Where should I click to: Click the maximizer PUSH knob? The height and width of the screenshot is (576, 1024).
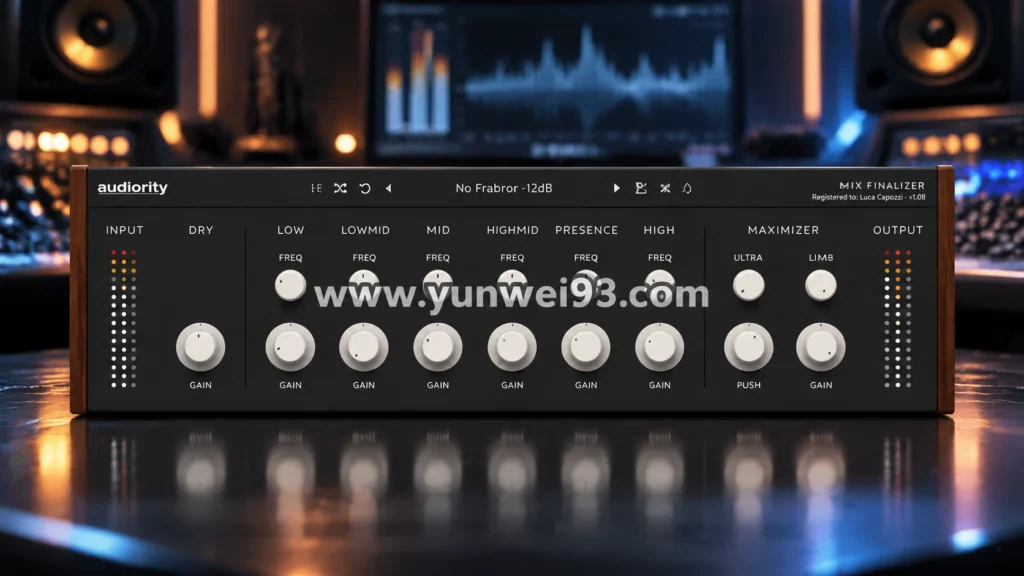(748, 347)
